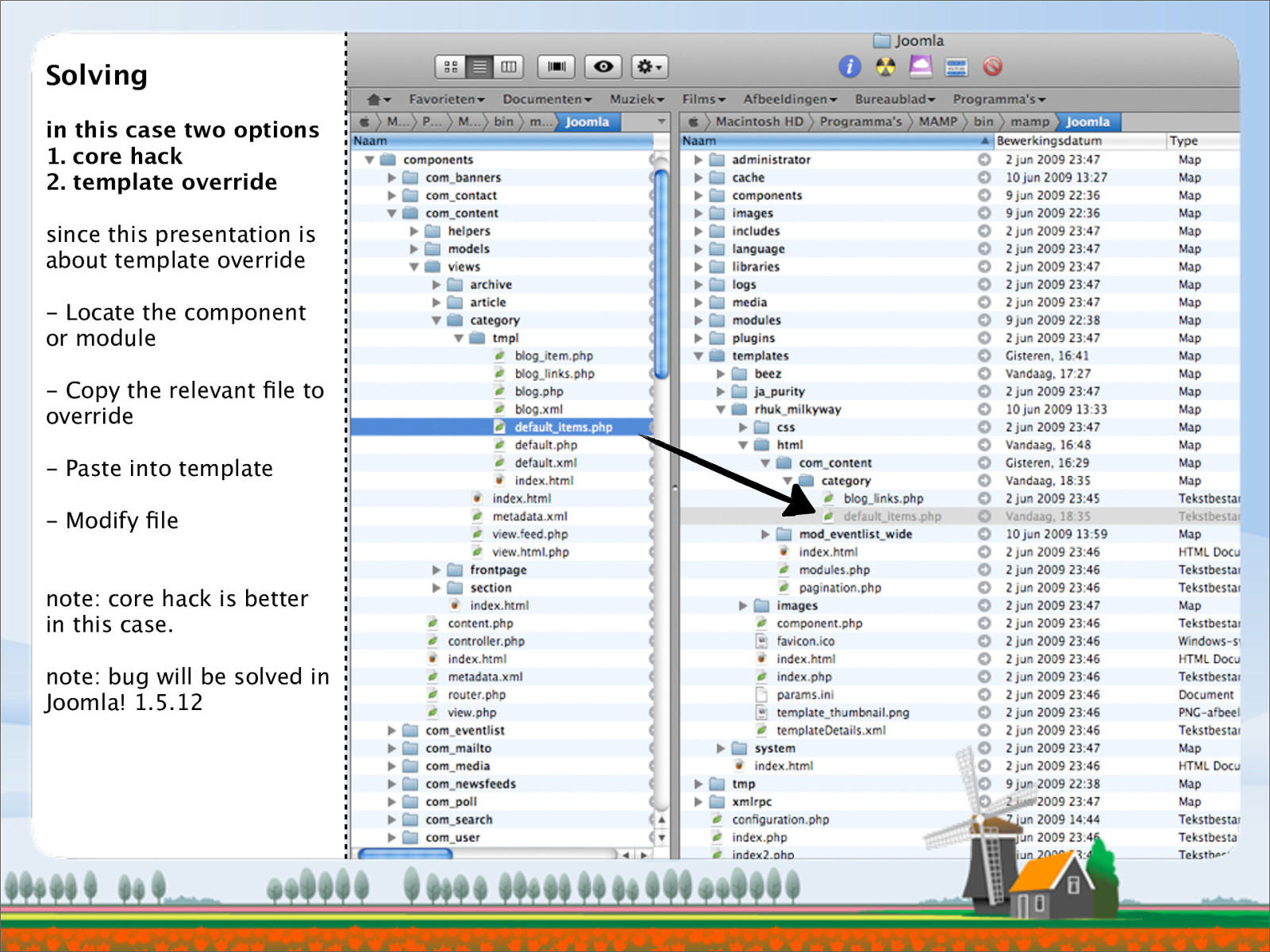Open the gear action menu
Screen dimensions: 1270x952
click(x=649, y=67)
